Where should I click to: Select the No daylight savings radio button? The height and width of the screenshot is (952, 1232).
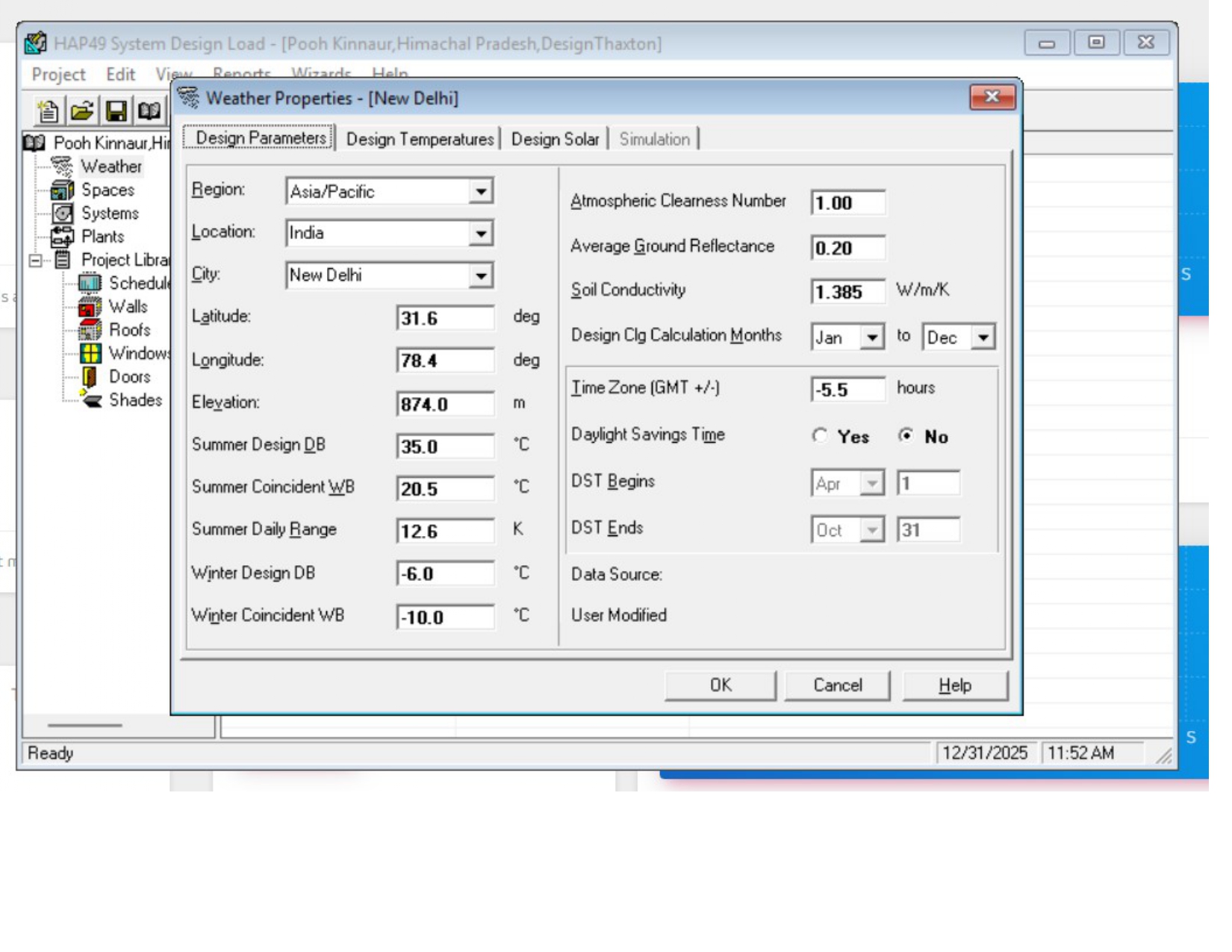tap(906, 436)
